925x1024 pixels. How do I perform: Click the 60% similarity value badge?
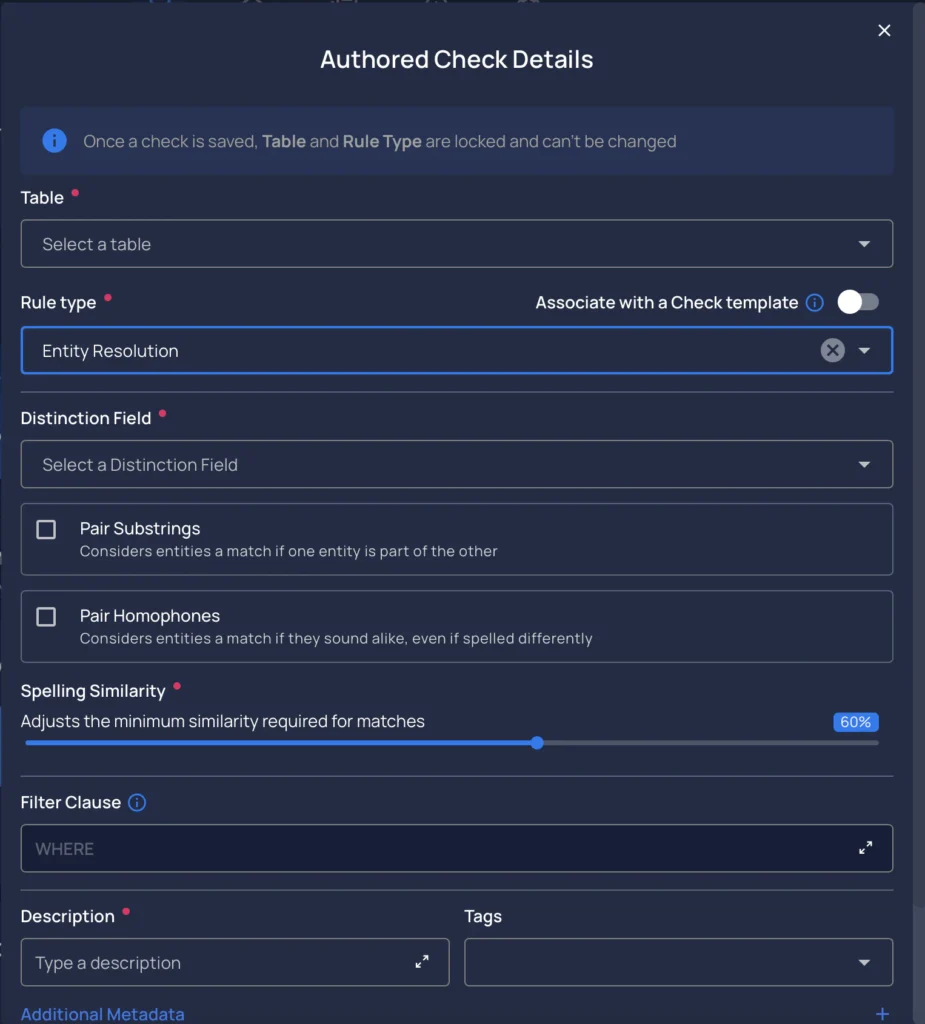point(855,722)
